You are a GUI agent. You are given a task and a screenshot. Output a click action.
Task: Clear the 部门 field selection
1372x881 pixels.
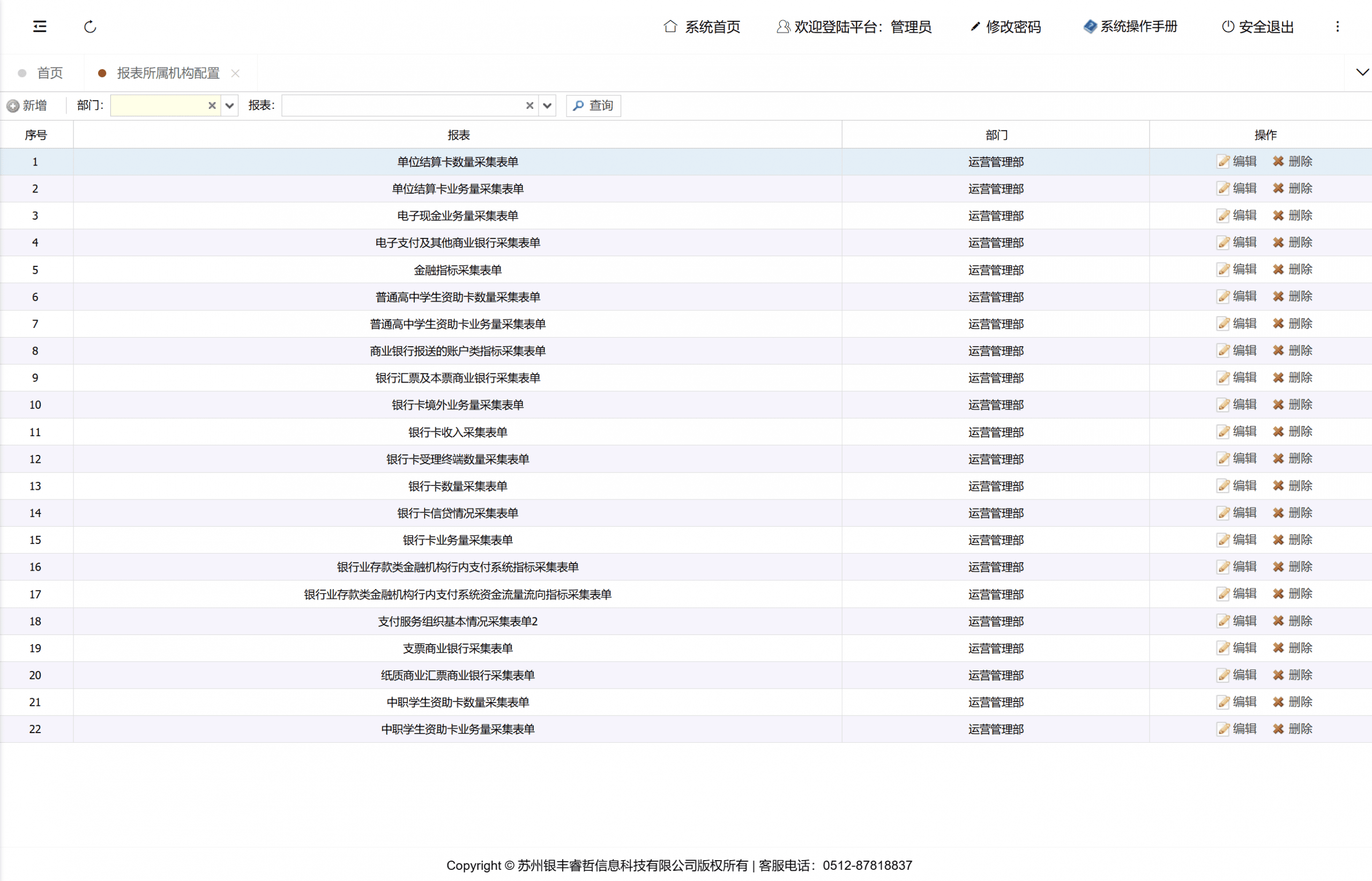coord(212,105)
